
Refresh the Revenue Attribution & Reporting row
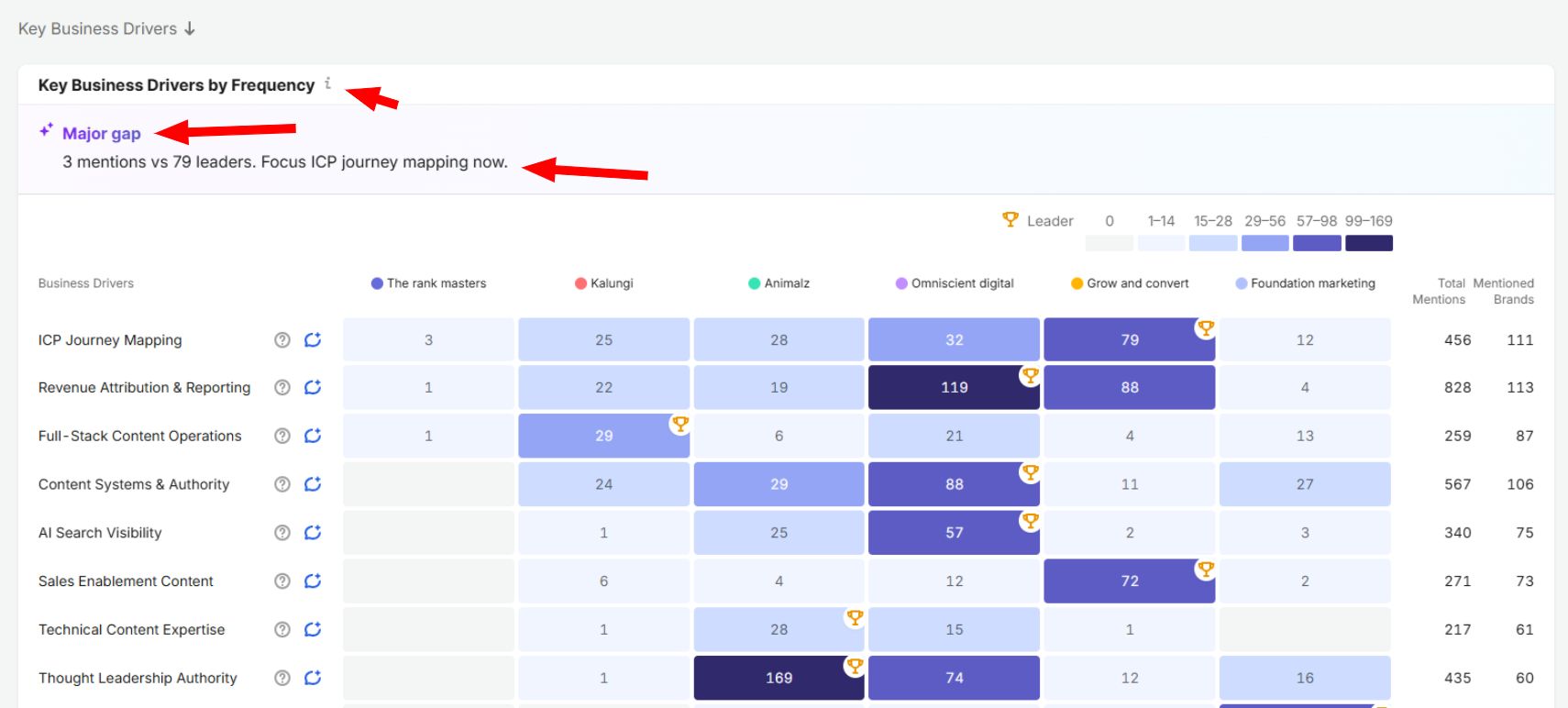click(313, 388)
